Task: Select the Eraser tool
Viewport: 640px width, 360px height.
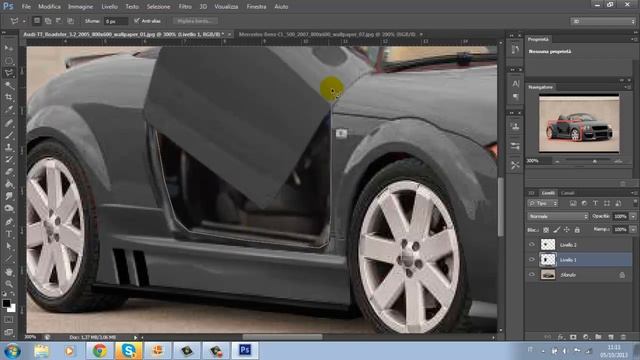Action: (x=9, y=172)
